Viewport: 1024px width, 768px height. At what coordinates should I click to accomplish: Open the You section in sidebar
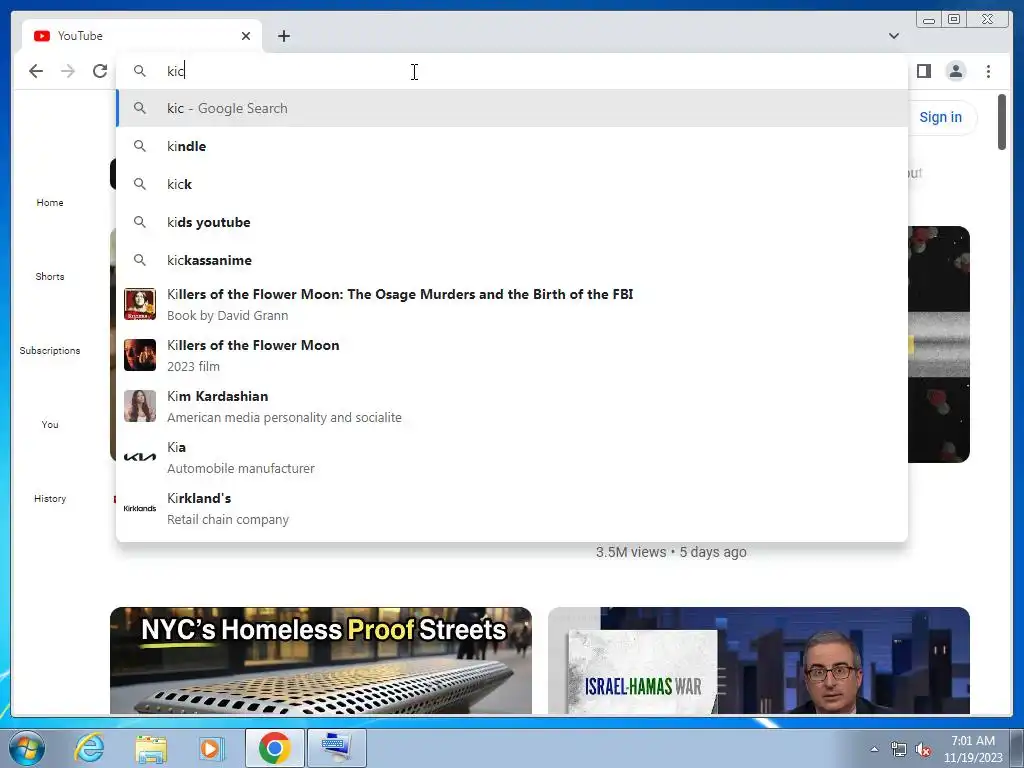pos(50,424)
